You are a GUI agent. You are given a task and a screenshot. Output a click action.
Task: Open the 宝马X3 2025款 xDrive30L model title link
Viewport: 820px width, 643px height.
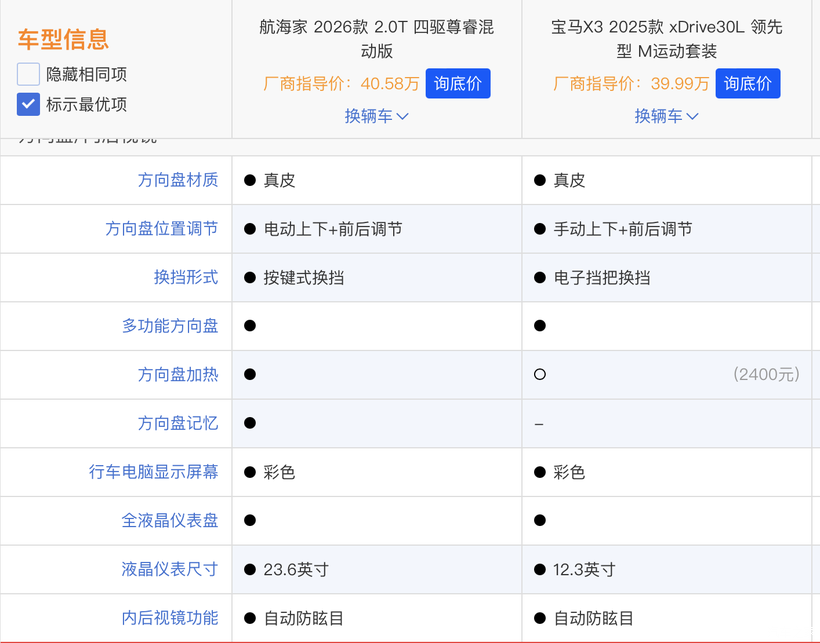pos(666,38)
